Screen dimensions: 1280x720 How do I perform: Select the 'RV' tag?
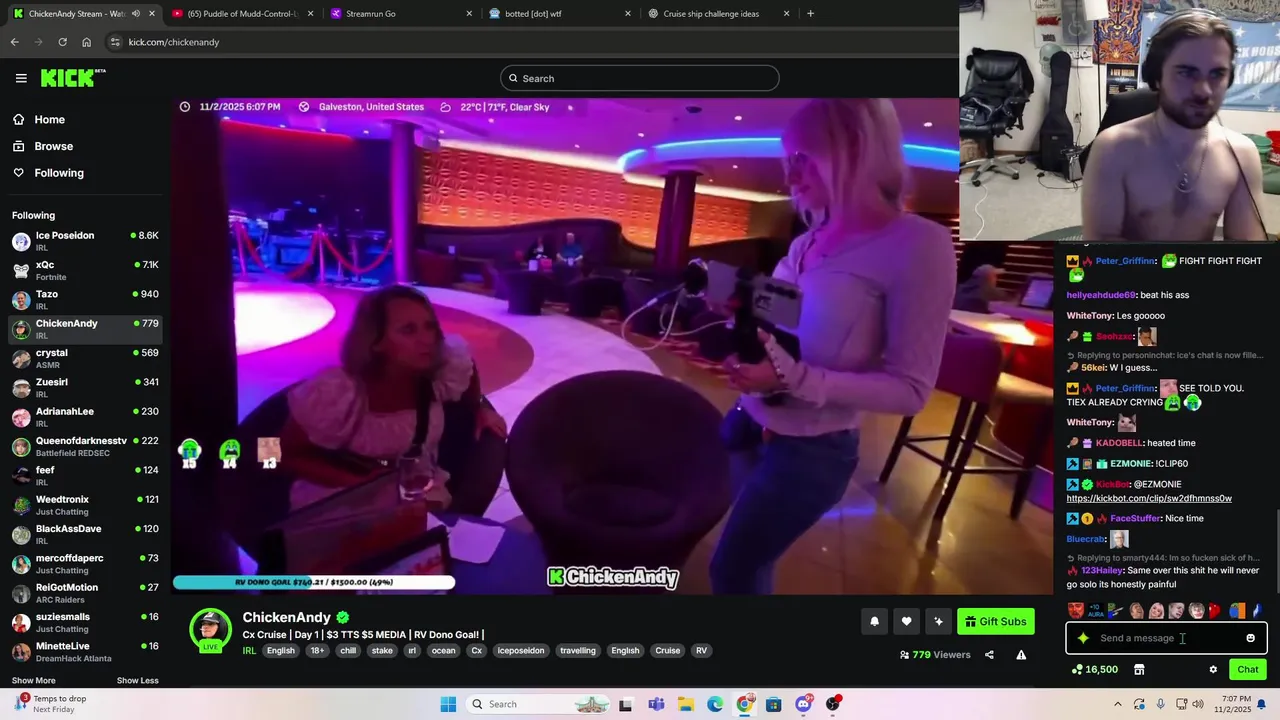pos(701,651)
